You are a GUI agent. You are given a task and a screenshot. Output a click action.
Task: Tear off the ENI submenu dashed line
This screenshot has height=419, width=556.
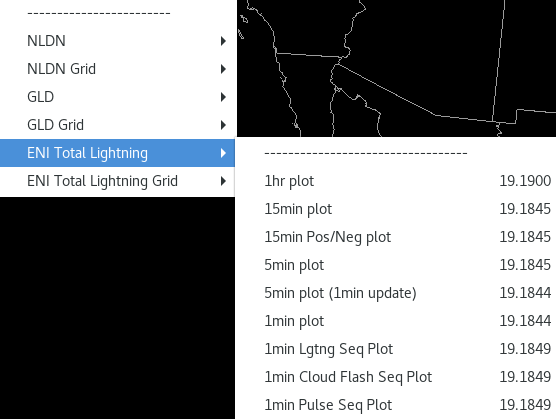[x=366, y=153]
